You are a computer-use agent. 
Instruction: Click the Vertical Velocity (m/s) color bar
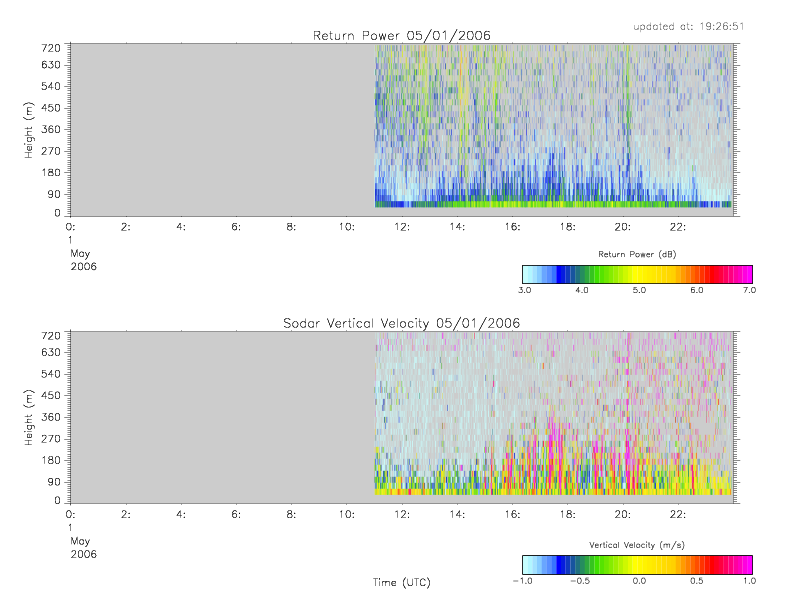pyautogui.click(x=637, y=565)
